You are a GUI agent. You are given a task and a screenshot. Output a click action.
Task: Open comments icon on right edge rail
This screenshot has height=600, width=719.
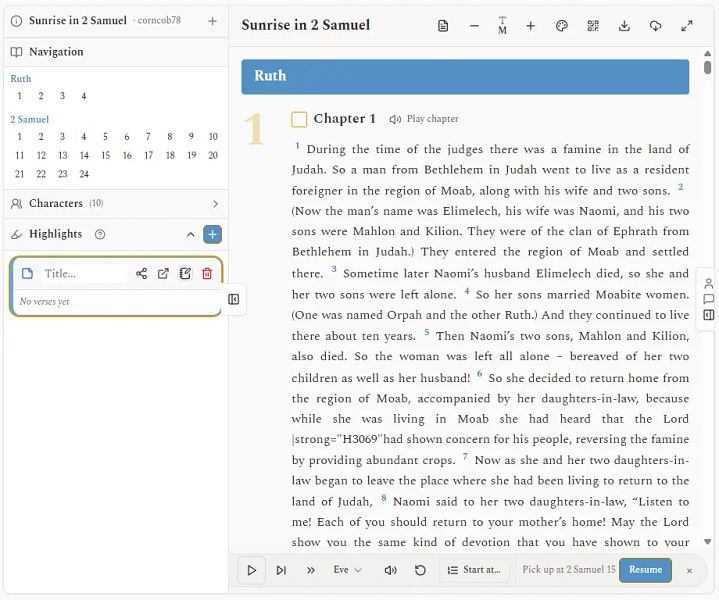point(709,299)
